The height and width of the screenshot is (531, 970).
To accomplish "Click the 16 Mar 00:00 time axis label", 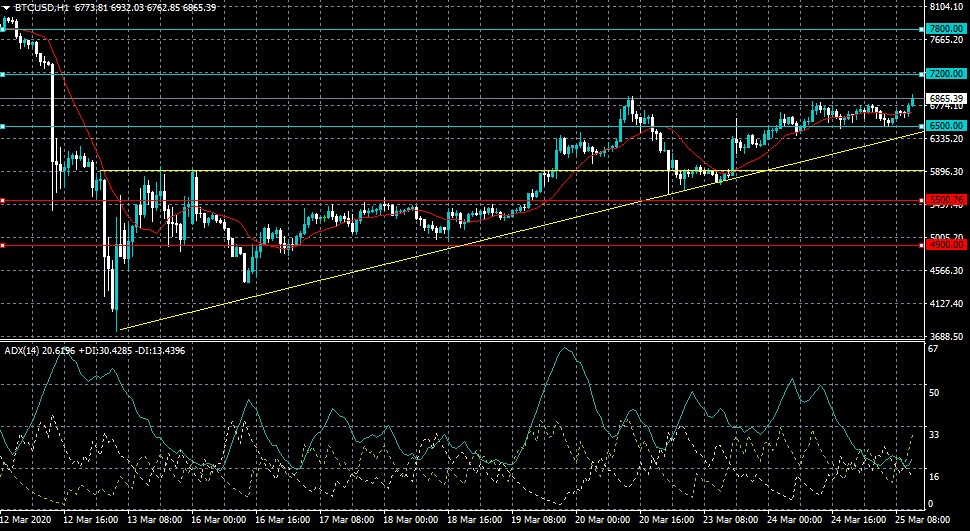I will (x=219, y=520).
